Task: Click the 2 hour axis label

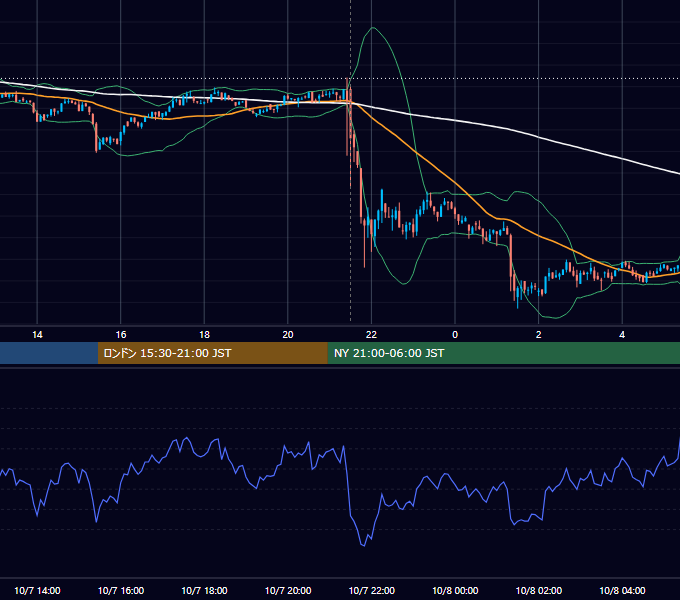Action: point(539,335)
